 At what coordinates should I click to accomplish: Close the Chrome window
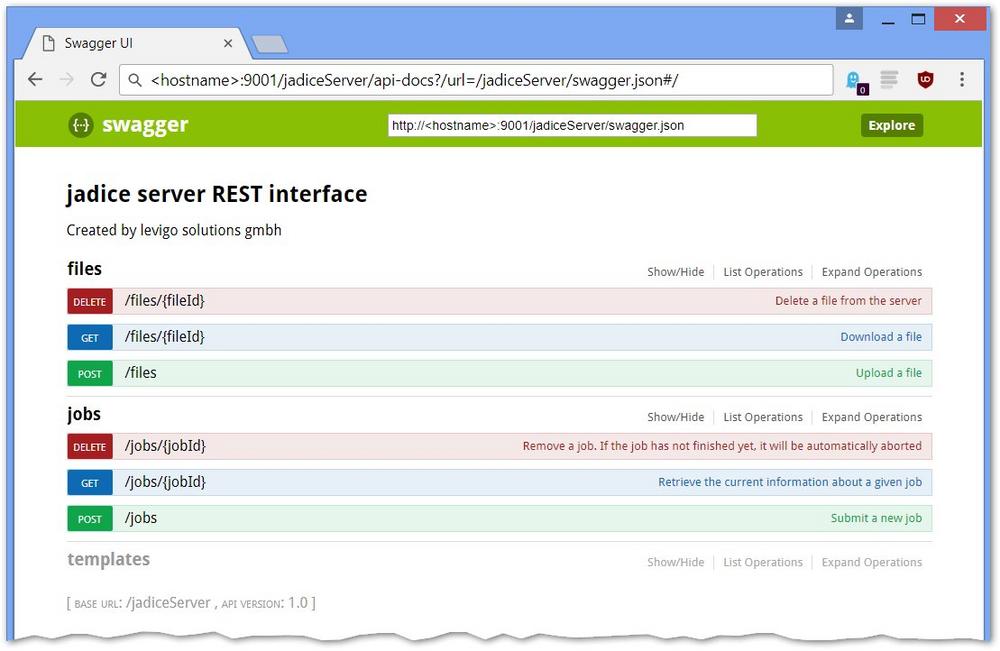(960, 18)
